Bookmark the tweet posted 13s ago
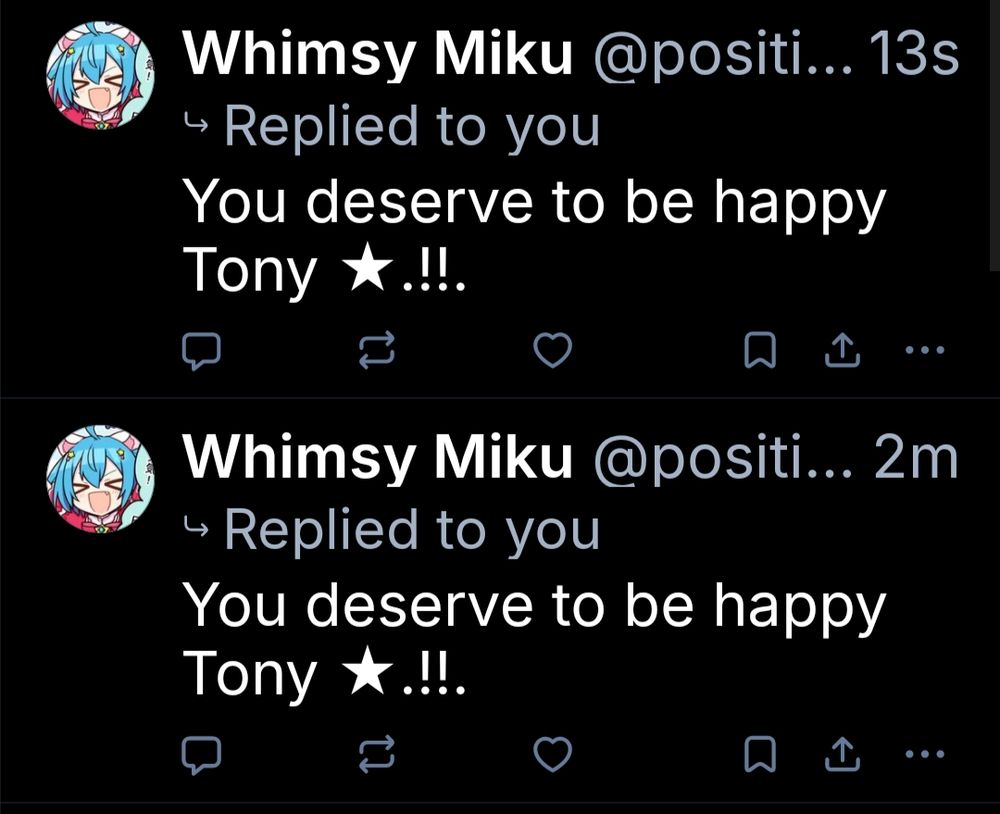1000x814 pixels. [760, 351]
